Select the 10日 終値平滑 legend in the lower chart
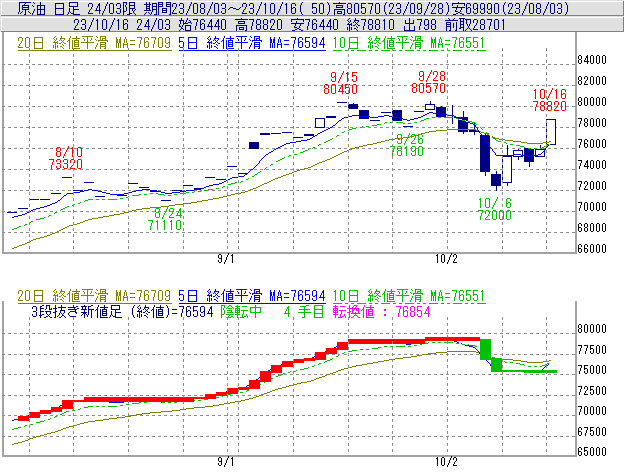 pyautogui.click(x=409, y=296)
